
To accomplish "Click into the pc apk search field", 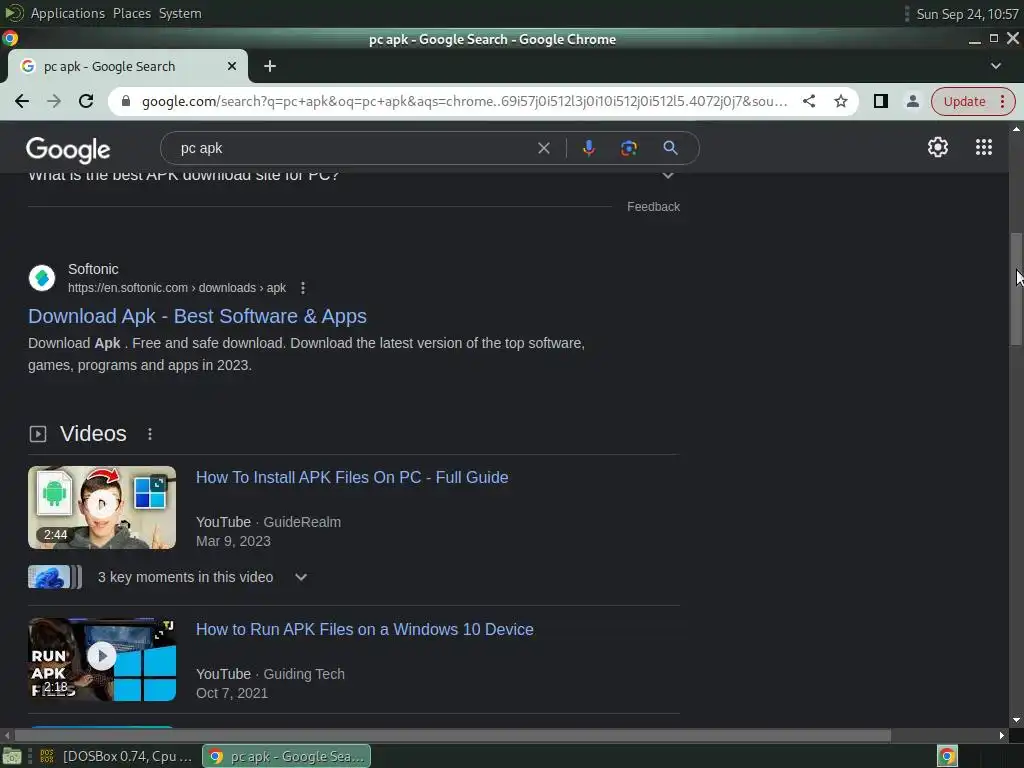I will click(353, 148).
